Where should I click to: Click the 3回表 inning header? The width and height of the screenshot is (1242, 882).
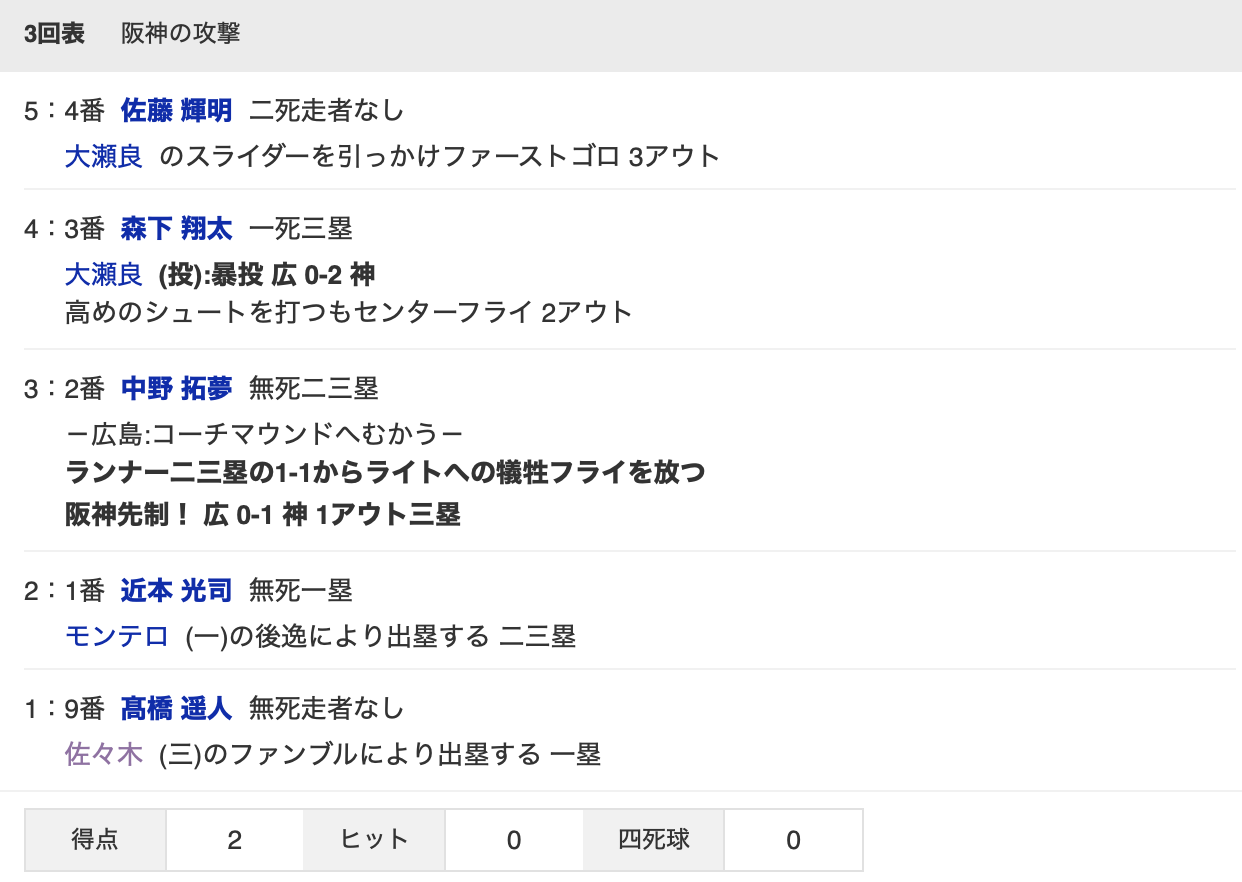54,34
